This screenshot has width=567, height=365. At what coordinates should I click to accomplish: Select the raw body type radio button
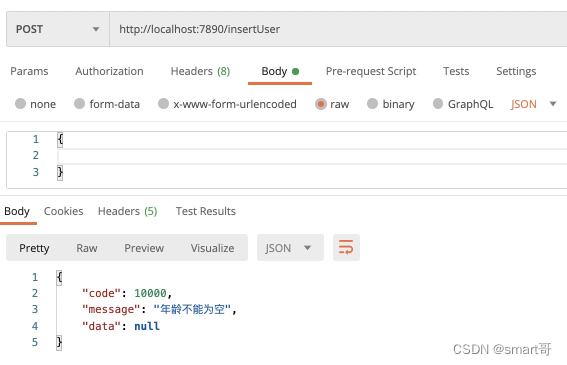(320, 104)
